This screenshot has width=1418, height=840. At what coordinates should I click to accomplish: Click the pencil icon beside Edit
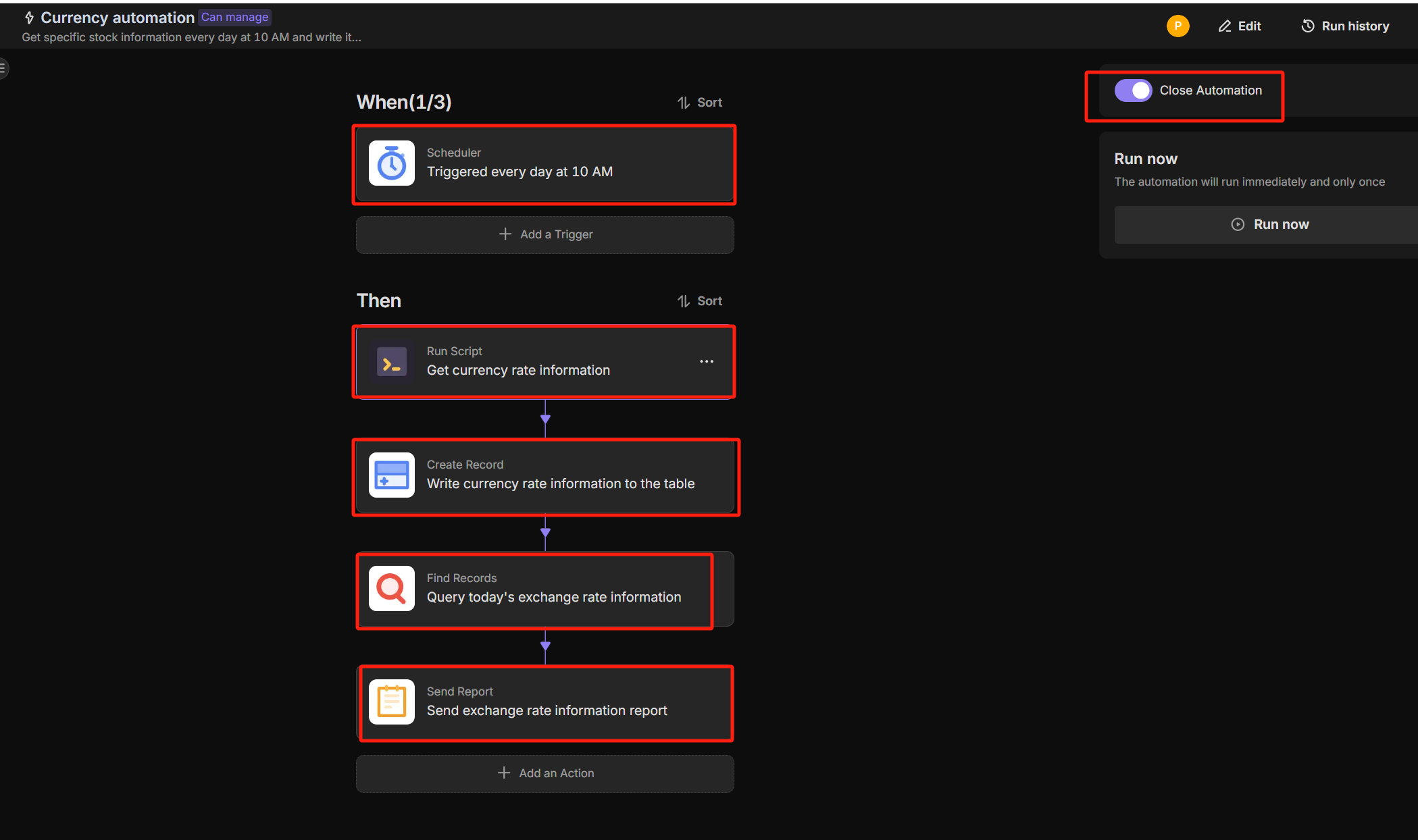click(1225, 26)
